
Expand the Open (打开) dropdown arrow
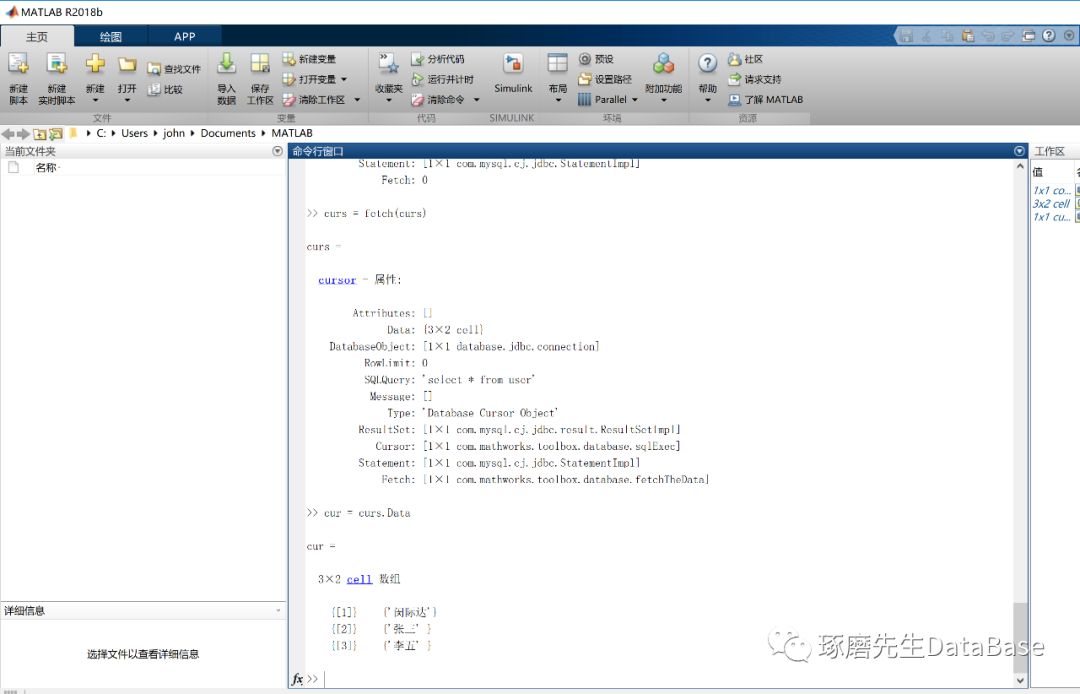point(127,101)
